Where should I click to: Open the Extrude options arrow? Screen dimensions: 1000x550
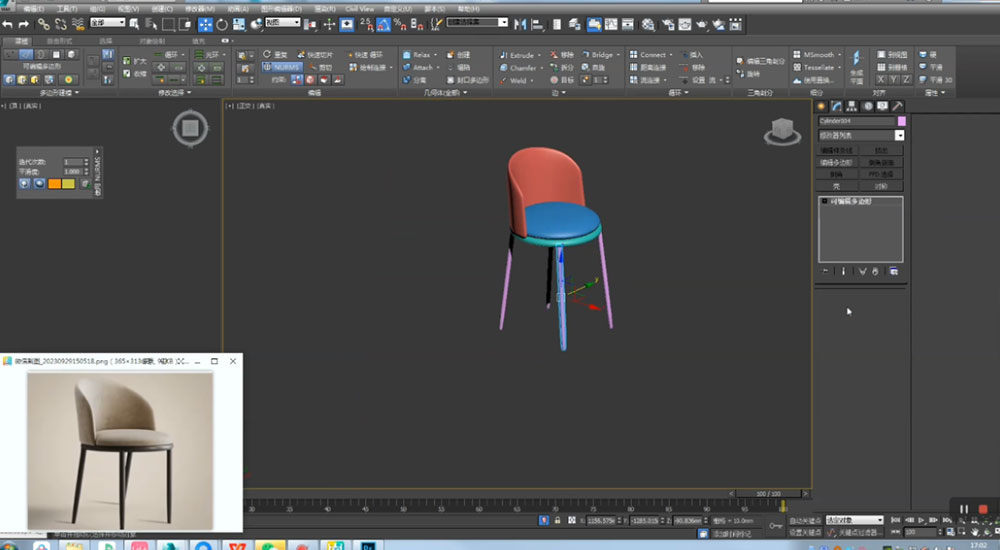click(540, 55)
